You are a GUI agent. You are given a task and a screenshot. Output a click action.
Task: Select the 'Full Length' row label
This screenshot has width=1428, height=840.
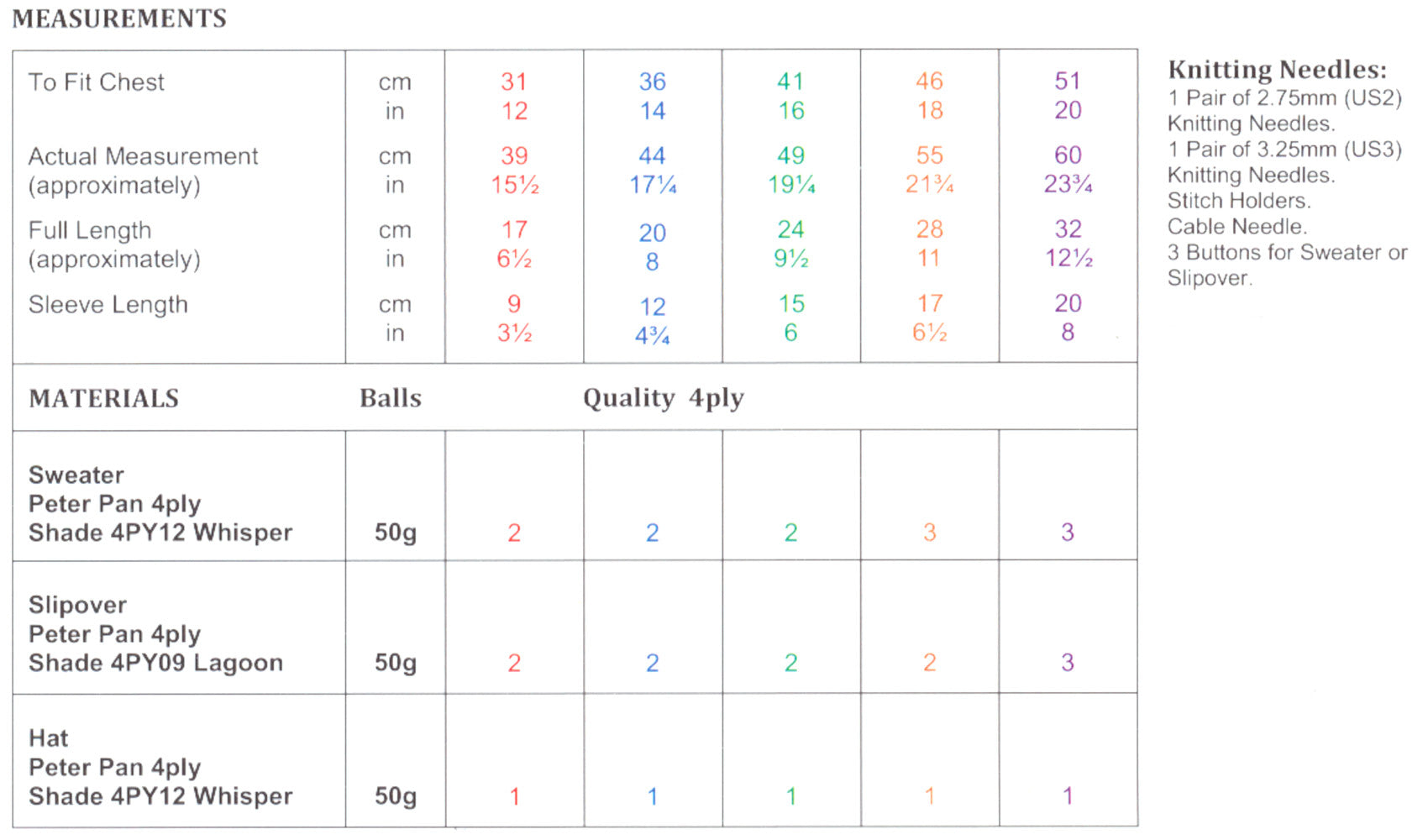(90, 230)
